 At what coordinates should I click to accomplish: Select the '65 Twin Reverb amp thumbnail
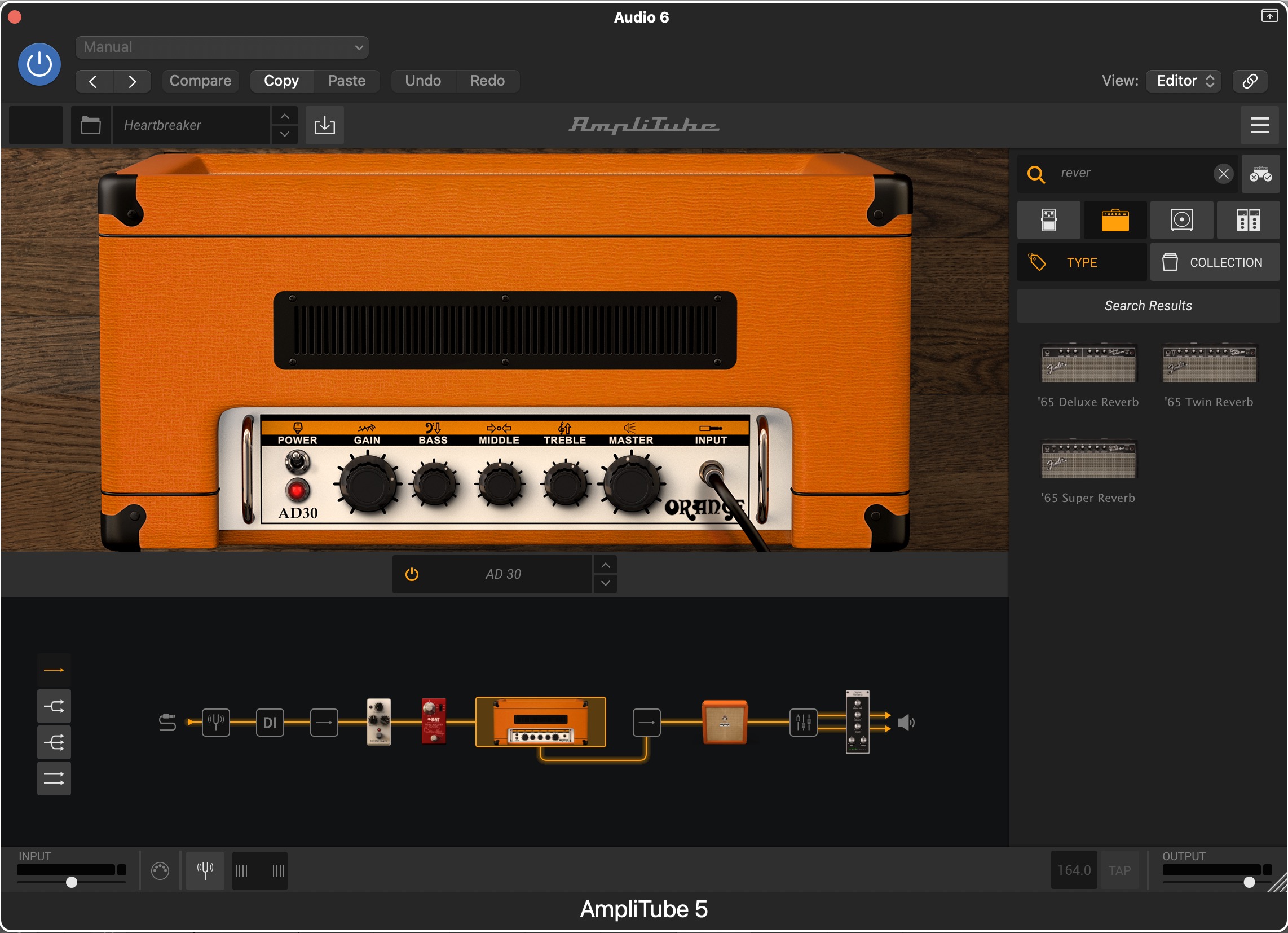1209,363
